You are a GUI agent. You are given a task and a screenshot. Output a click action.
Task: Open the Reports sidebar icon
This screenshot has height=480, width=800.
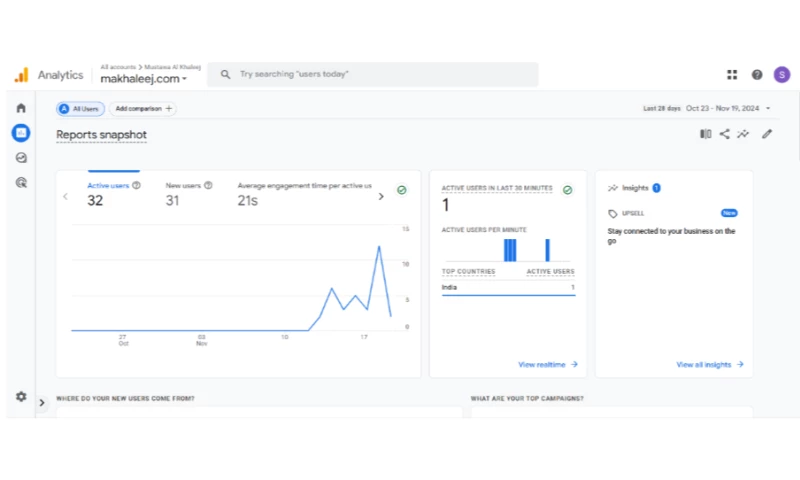click(x=21, y=133)
